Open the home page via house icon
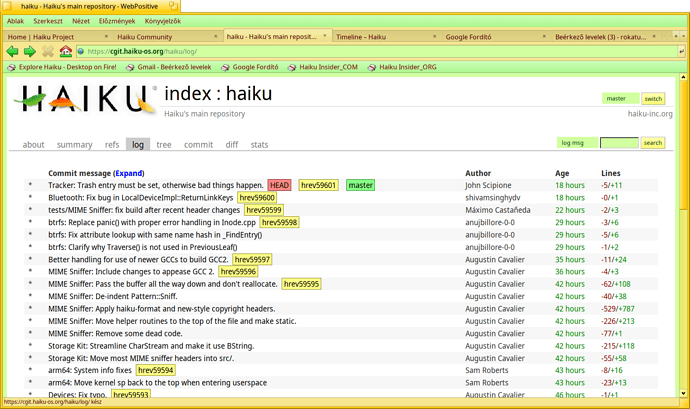690x409 pixels. 66,52
